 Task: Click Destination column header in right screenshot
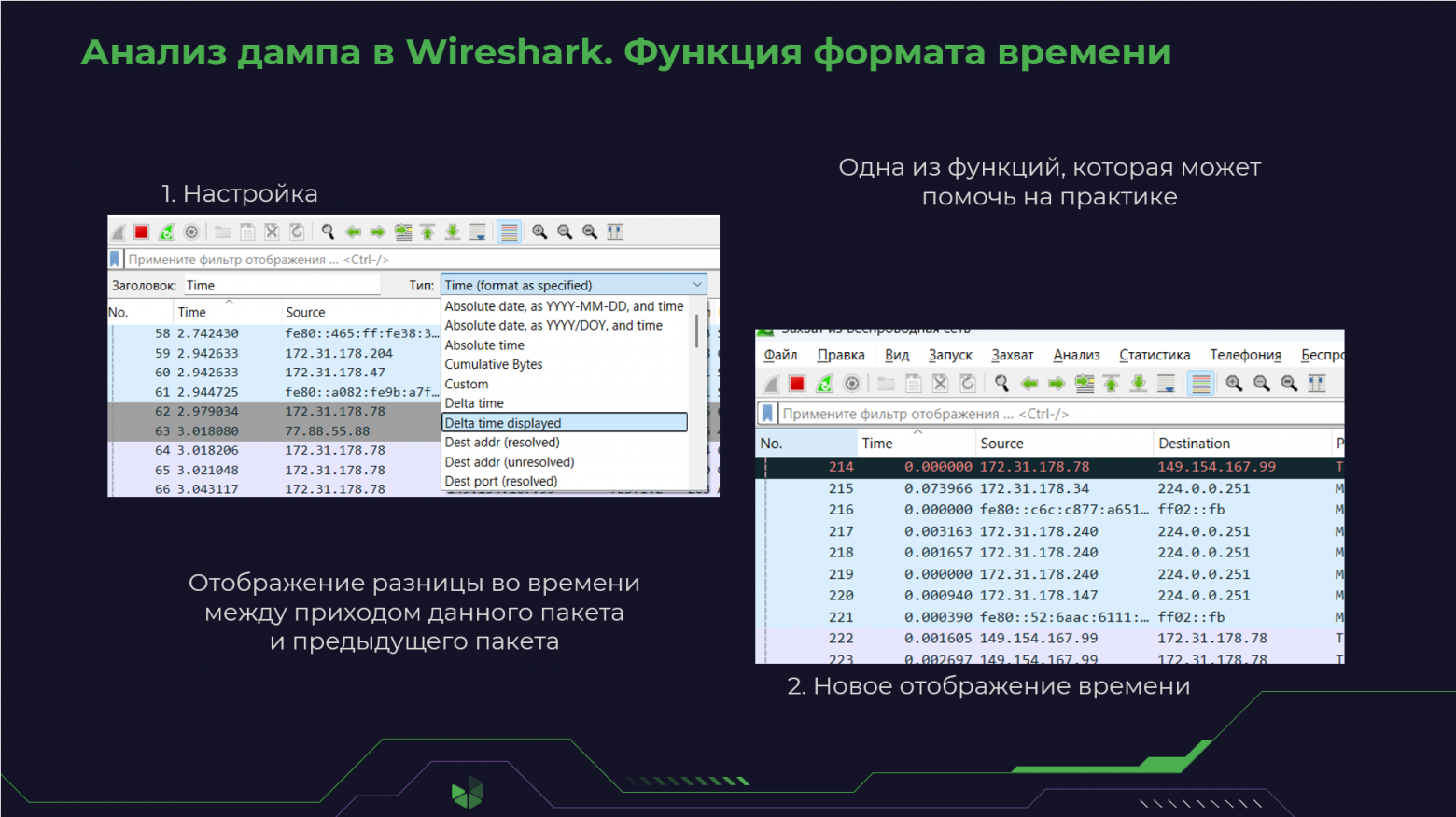tap(1242, 444)
